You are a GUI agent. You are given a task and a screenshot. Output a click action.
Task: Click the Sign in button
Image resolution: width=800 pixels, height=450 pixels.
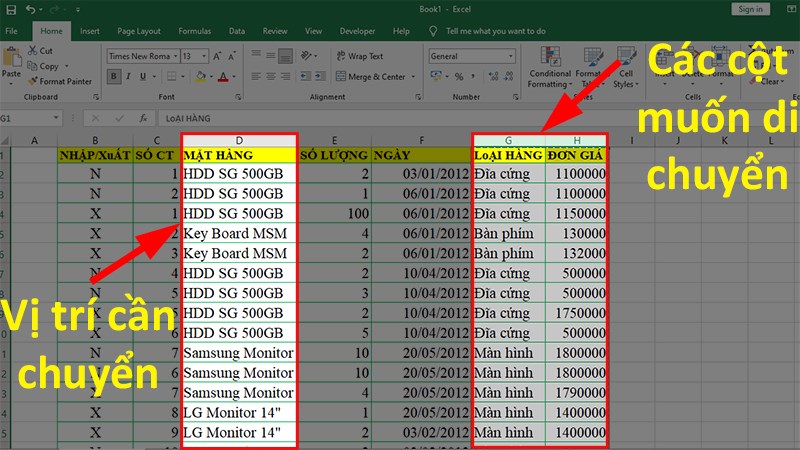click(x=751, y=9)
